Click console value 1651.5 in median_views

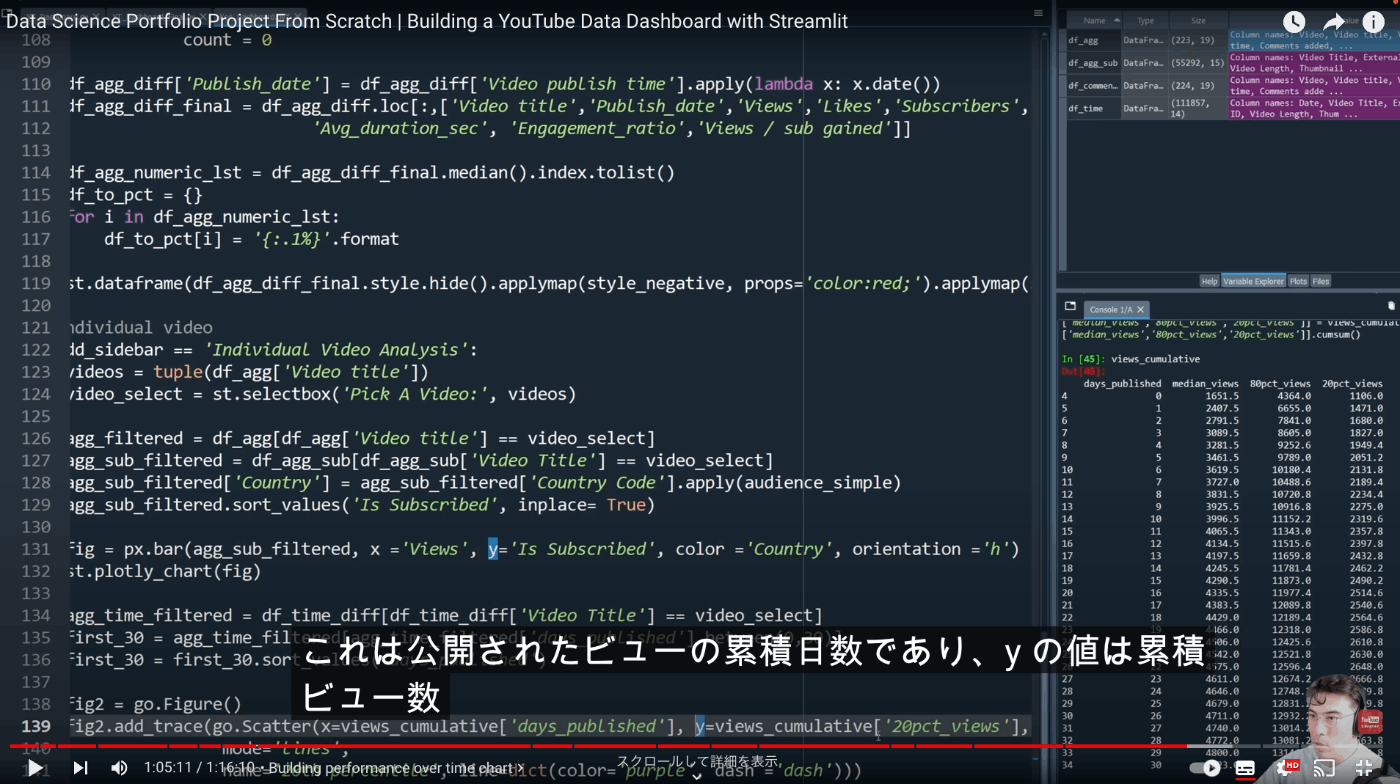coord(1222,396)
